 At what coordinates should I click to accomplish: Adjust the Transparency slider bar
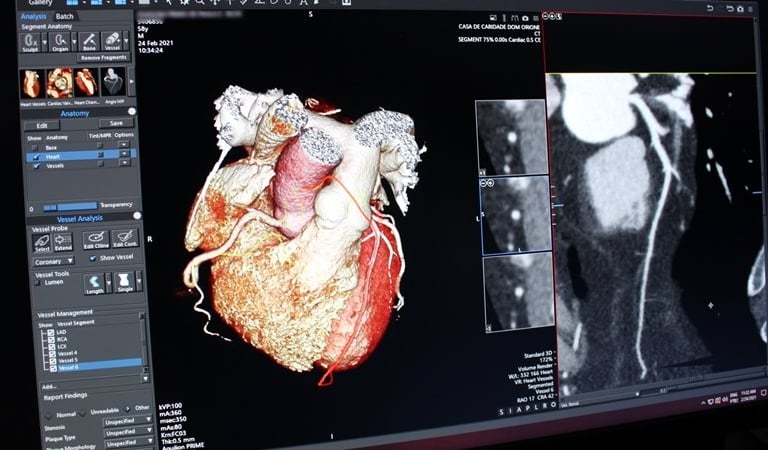70,207
